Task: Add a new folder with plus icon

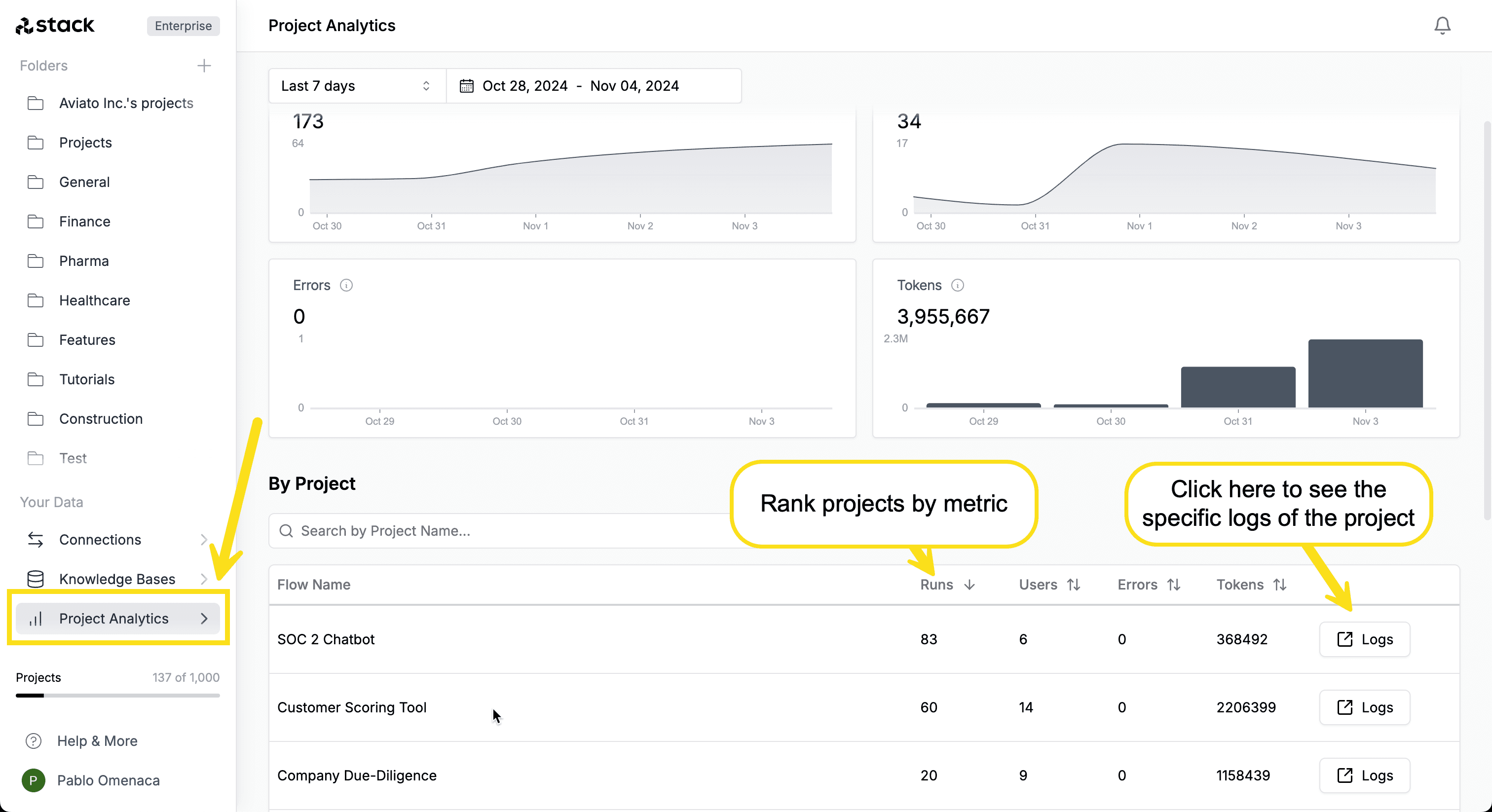Action: [x=204, y=66]
